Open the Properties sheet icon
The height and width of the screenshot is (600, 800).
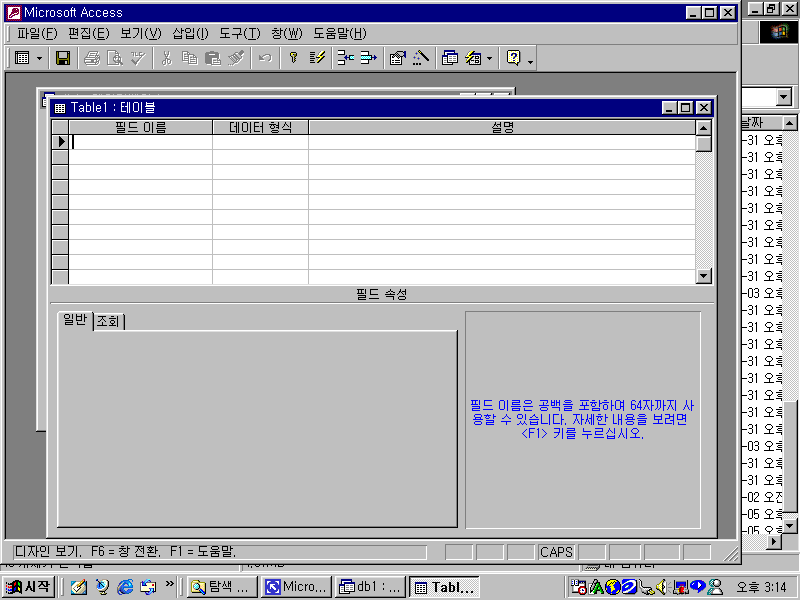click(397, 58)
